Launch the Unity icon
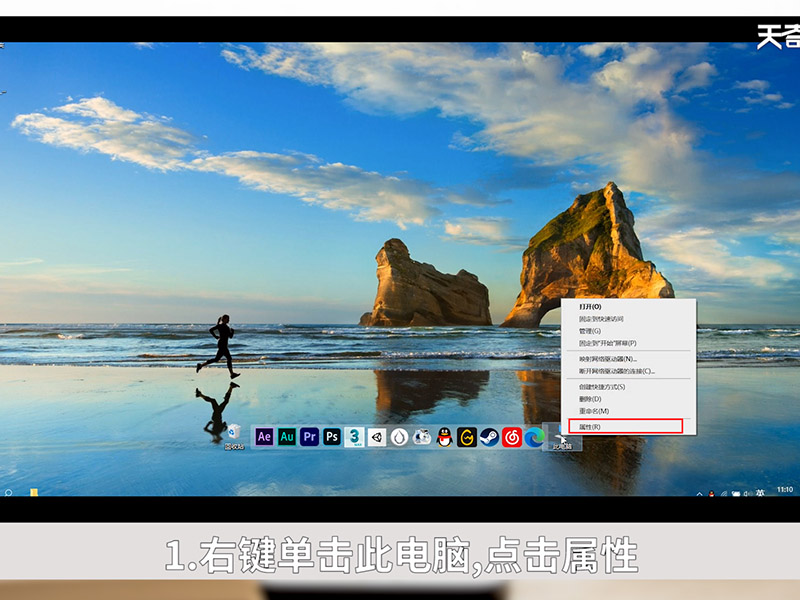The width and height of the screenshot is (800, 600). coord(377,437)
